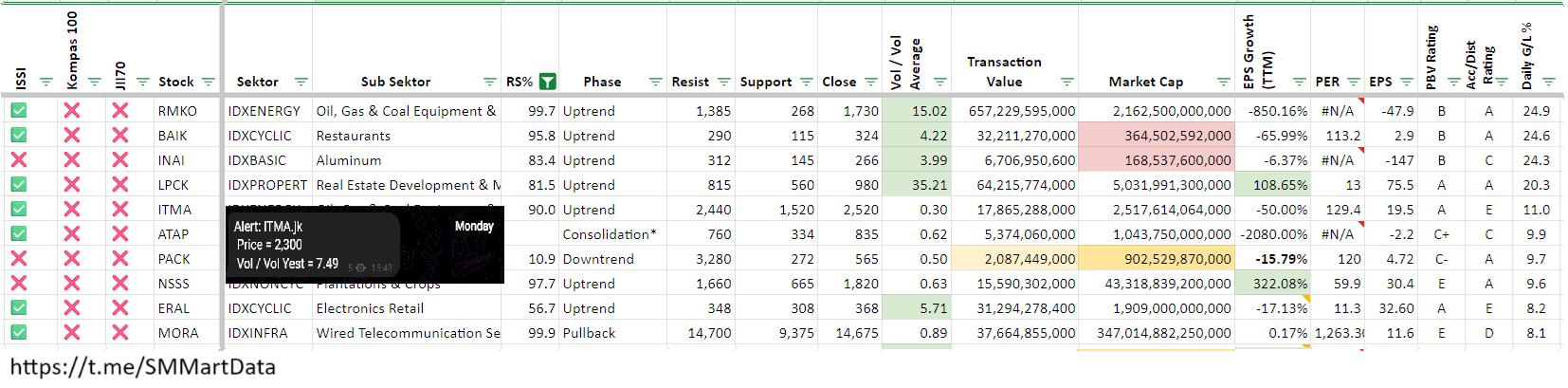Click Kompas 100 red X in RMKO row
This screenshot has height=388, width=1568.
(72, 111)
